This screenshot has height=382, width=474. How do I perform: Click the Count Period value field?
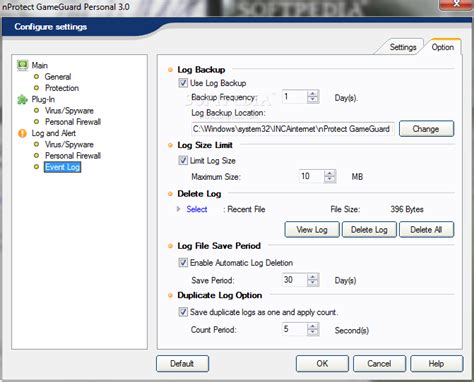(x=294, y=329)
